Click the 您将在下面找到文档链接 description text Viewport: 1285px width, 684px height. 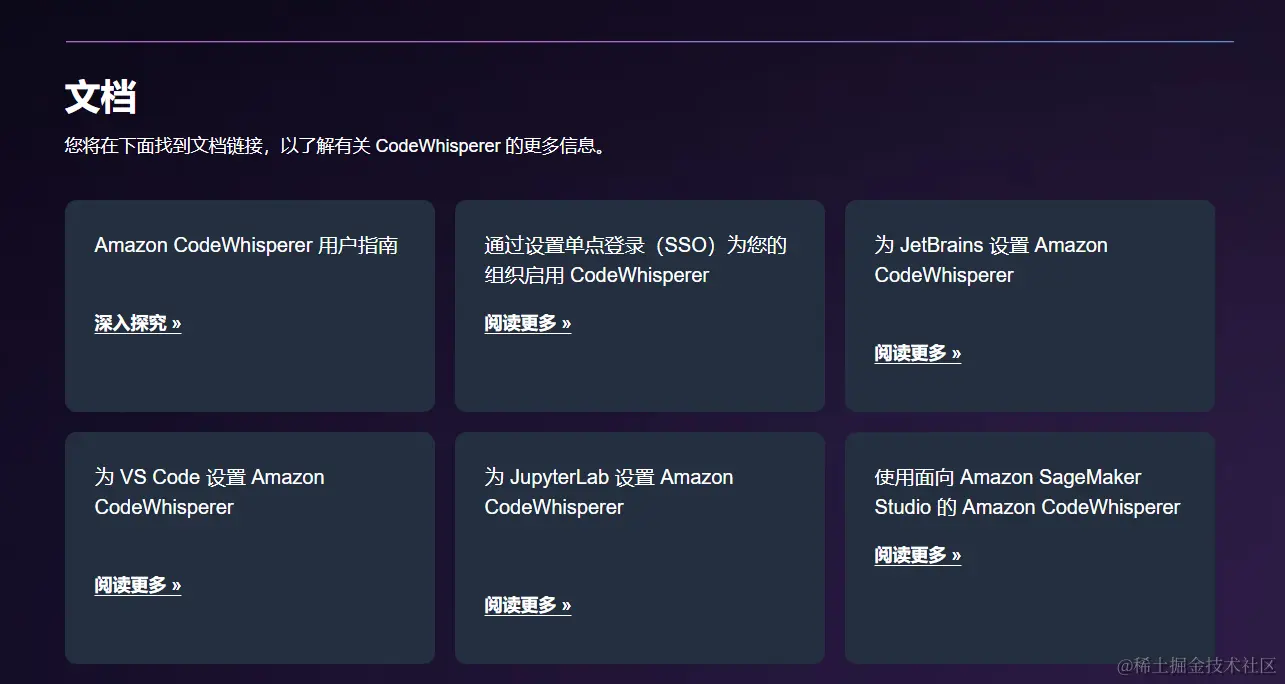point(336,146)
